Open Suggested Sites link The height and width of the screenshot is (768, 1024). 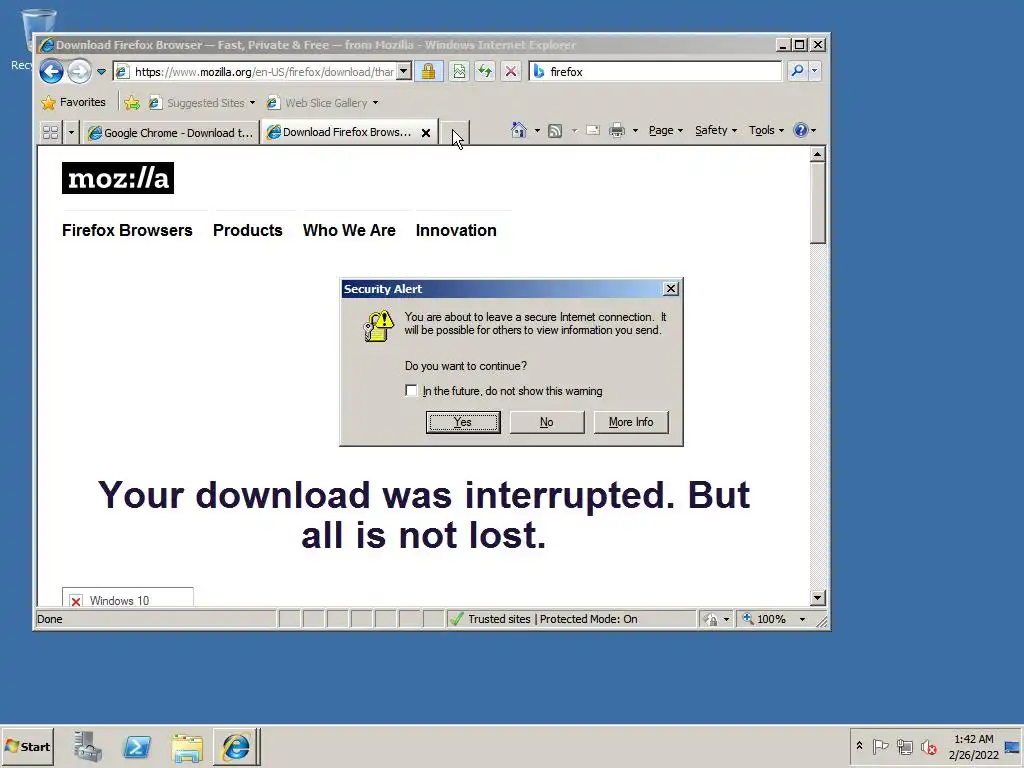point(201,103)
